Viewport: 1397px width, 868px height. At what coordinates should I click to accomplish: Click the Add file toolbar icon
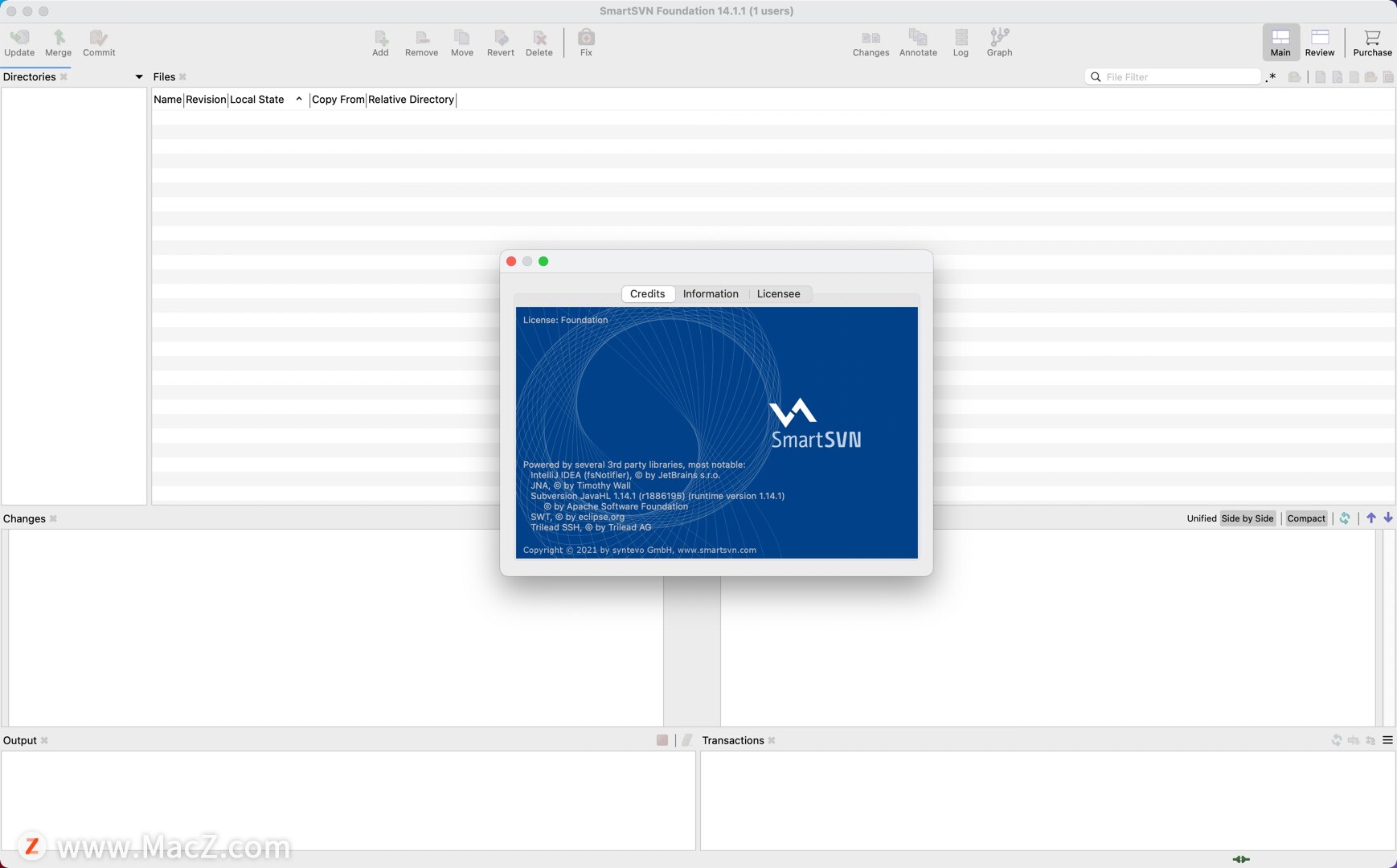(x=380, y=43)
